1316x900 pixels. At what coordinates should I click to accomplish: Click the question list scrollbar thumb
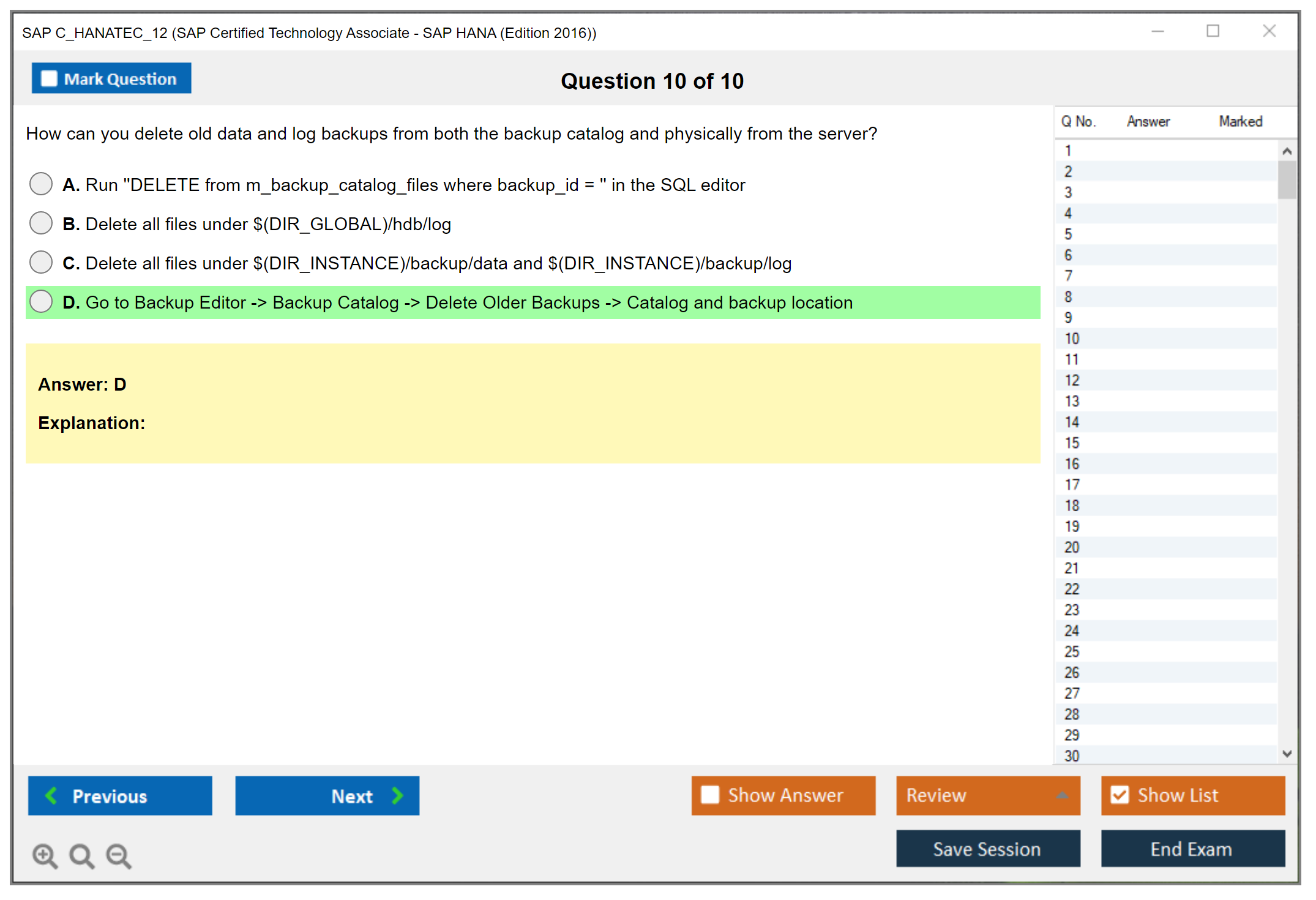tap(1287, 179)
